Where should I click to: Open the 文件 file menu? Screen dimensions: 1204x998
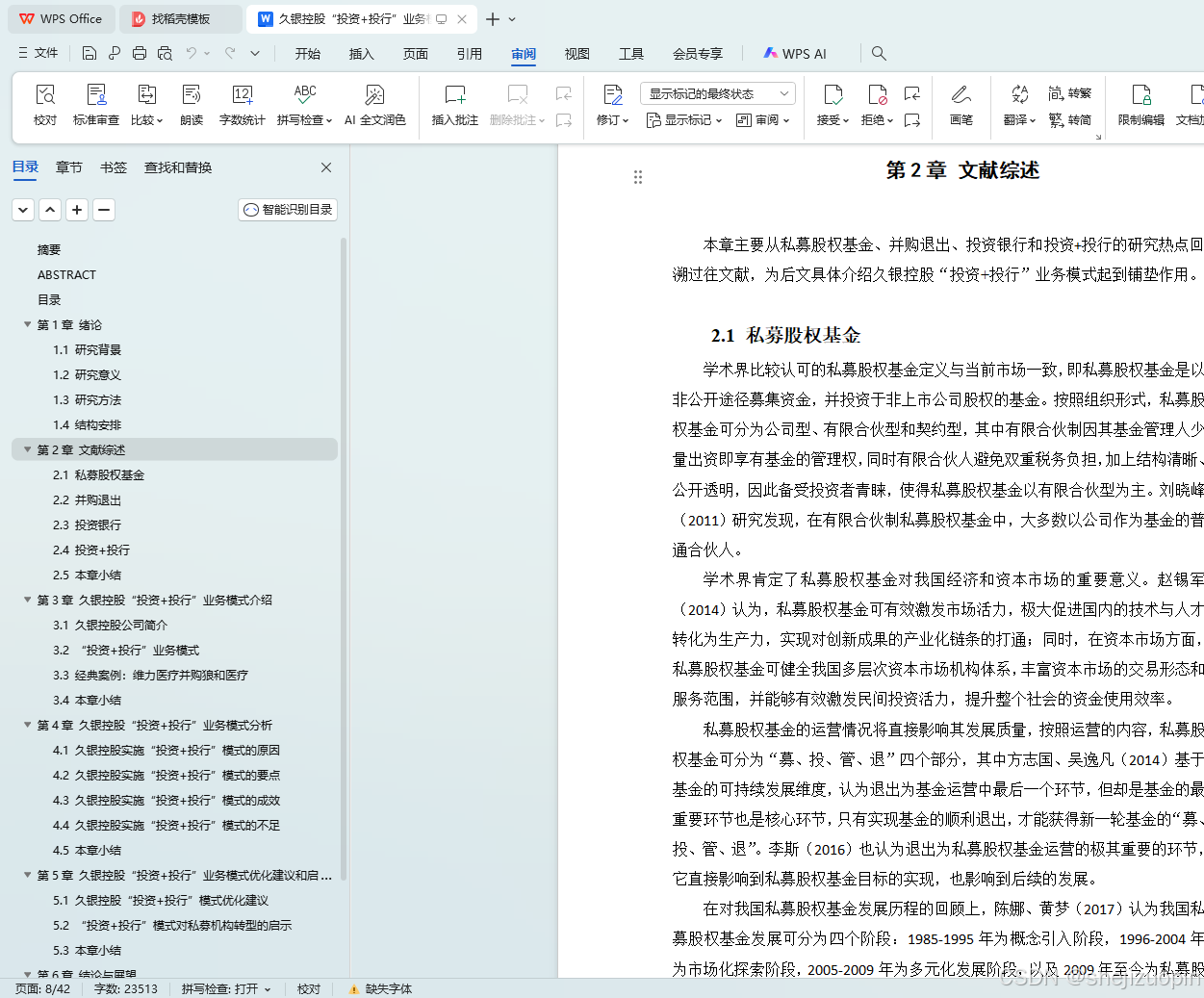[38, 53]
